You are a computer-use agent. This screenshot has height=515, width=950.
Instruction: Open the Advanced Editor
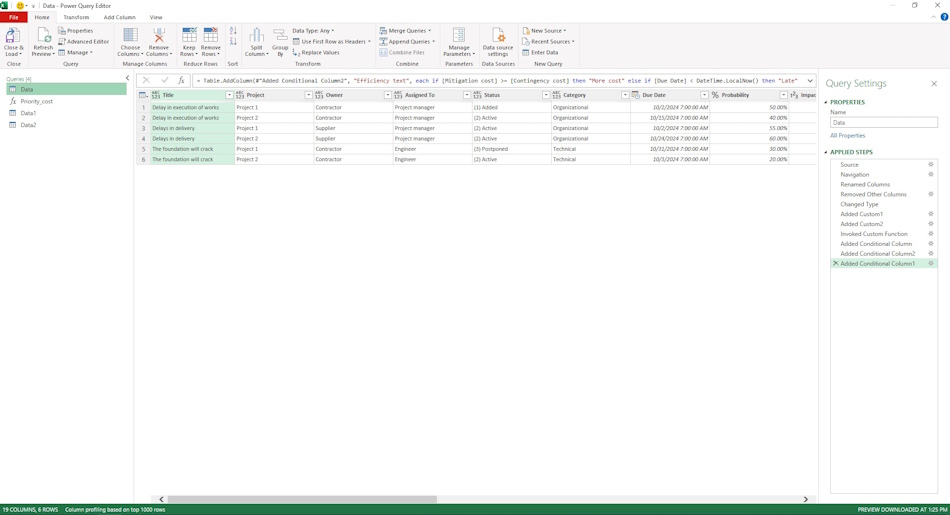coord(84,42)
